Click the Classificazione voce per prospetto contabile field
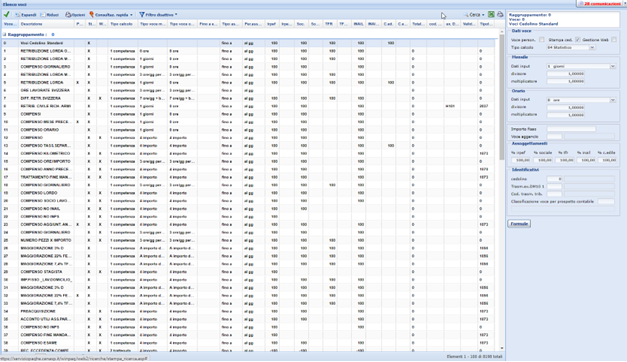 point(606,202)
